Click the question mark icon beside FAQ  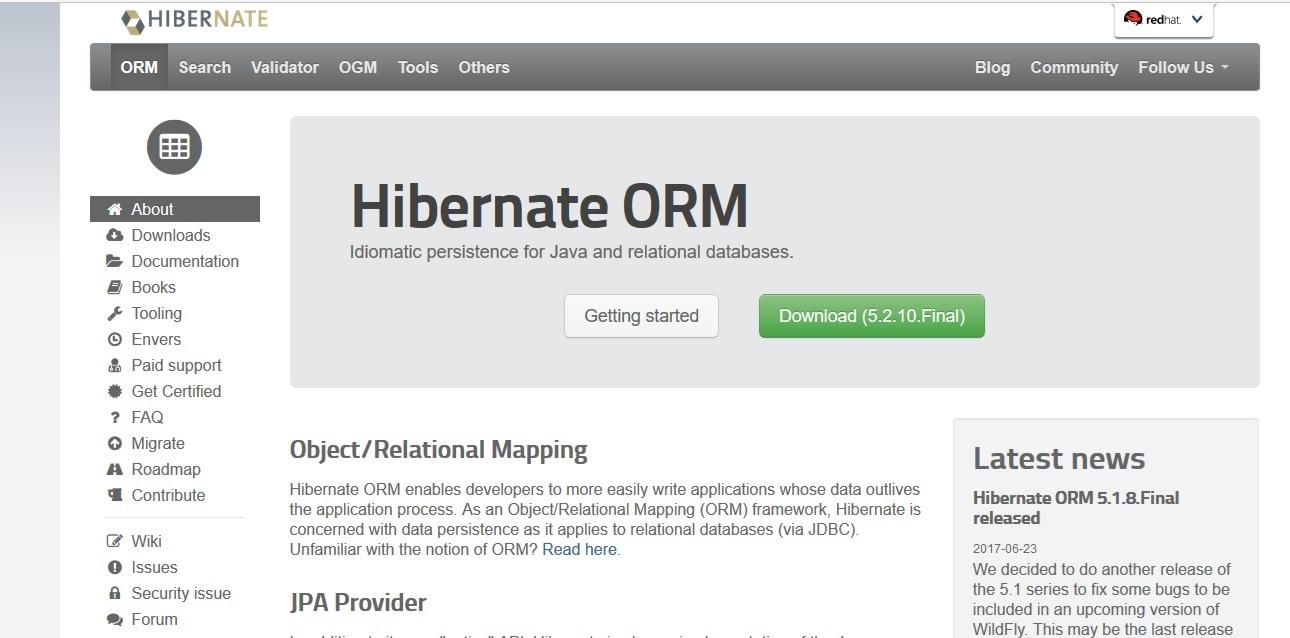click(x=114, y=417)
